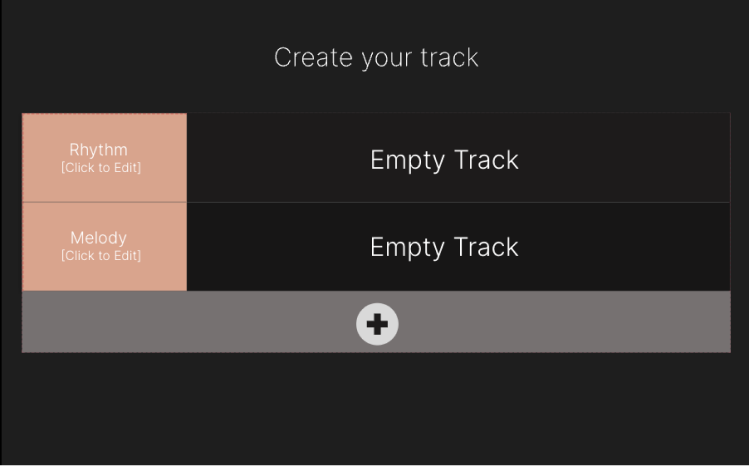The width and height of the screenshot is (749, 466).
Task: Click the Melody lane between tile and "Empty Track"
Action: pos(278,246)
